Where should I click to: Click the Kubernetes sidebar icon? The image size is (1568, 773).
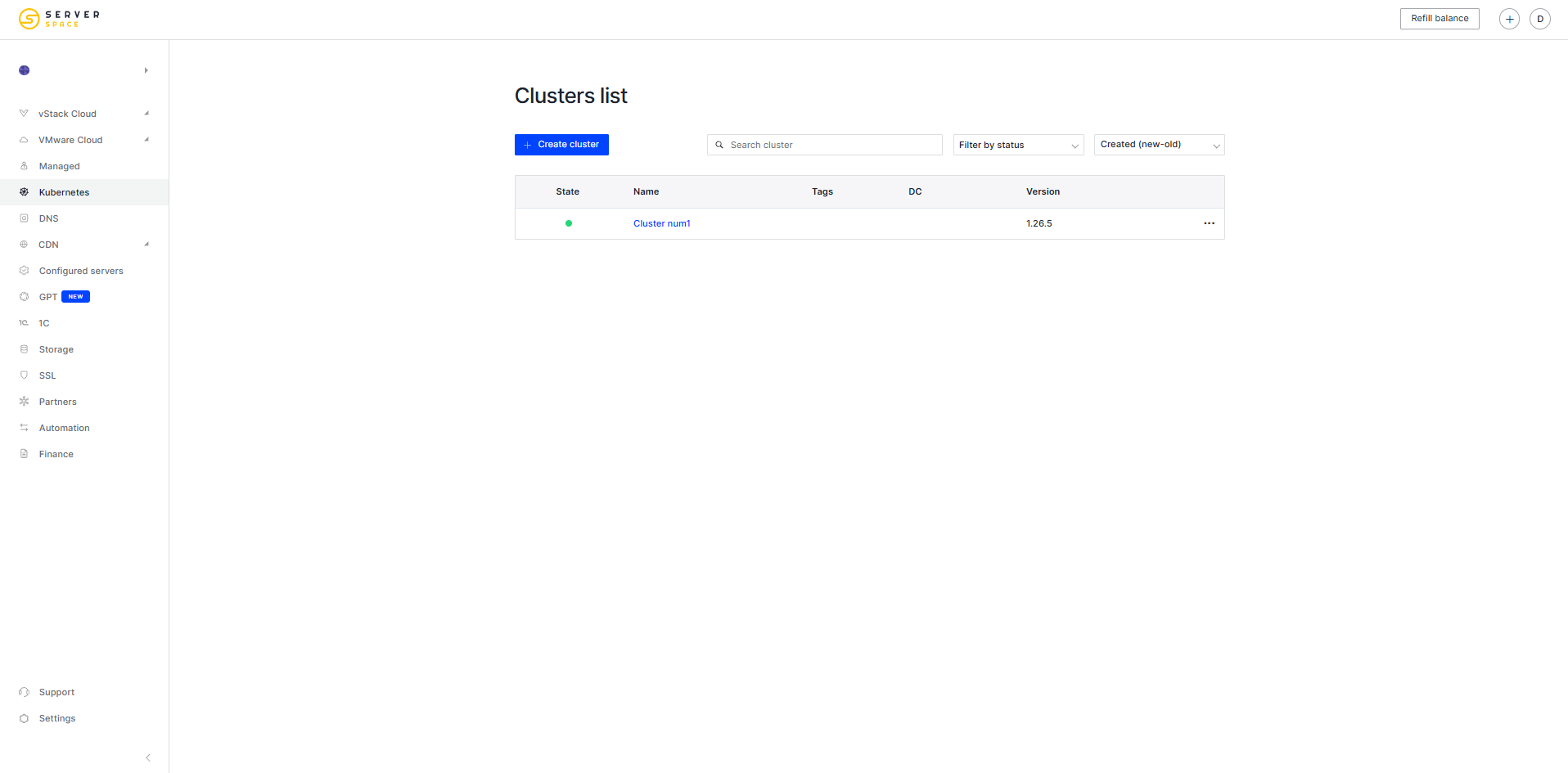pyautogui.click(x=24, y=192)
